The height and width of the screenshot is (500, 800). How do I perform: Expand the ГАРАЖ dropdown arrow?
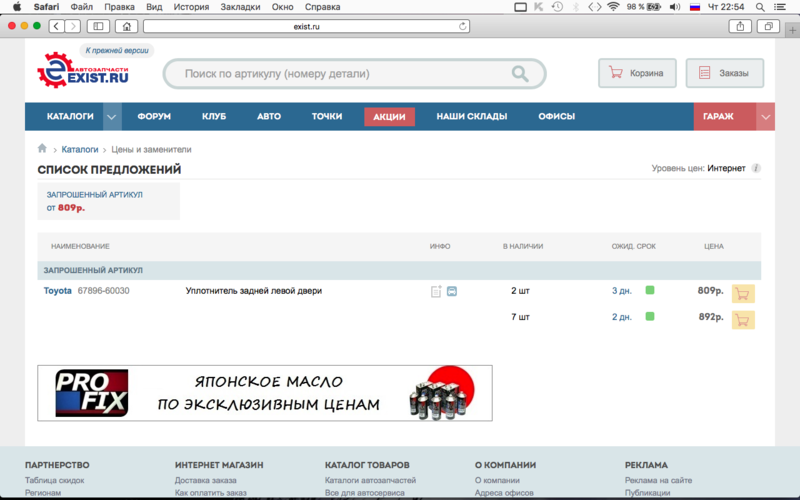(765, 117)
